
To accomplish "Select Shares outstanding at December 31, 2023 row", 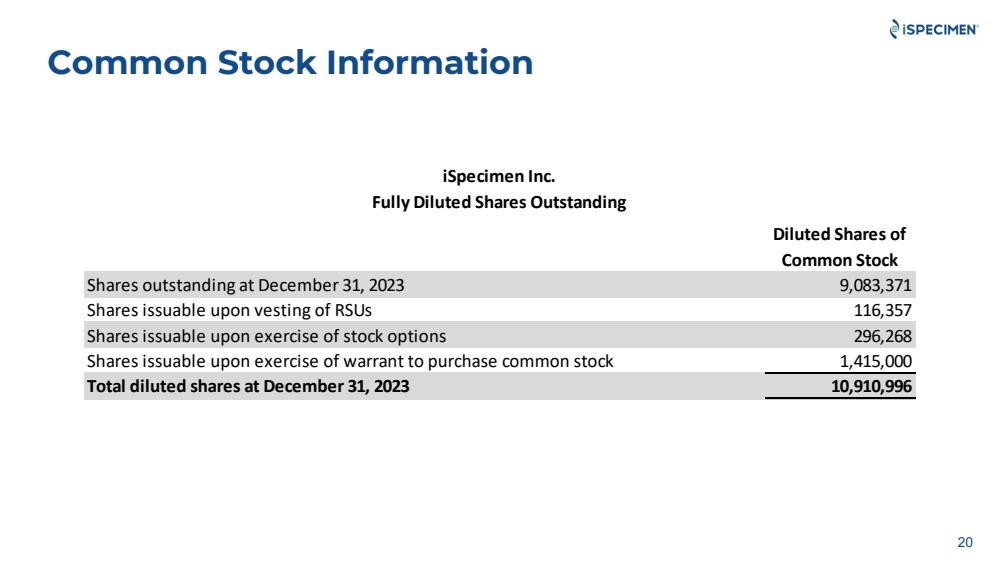I will (x=500, y=285).
